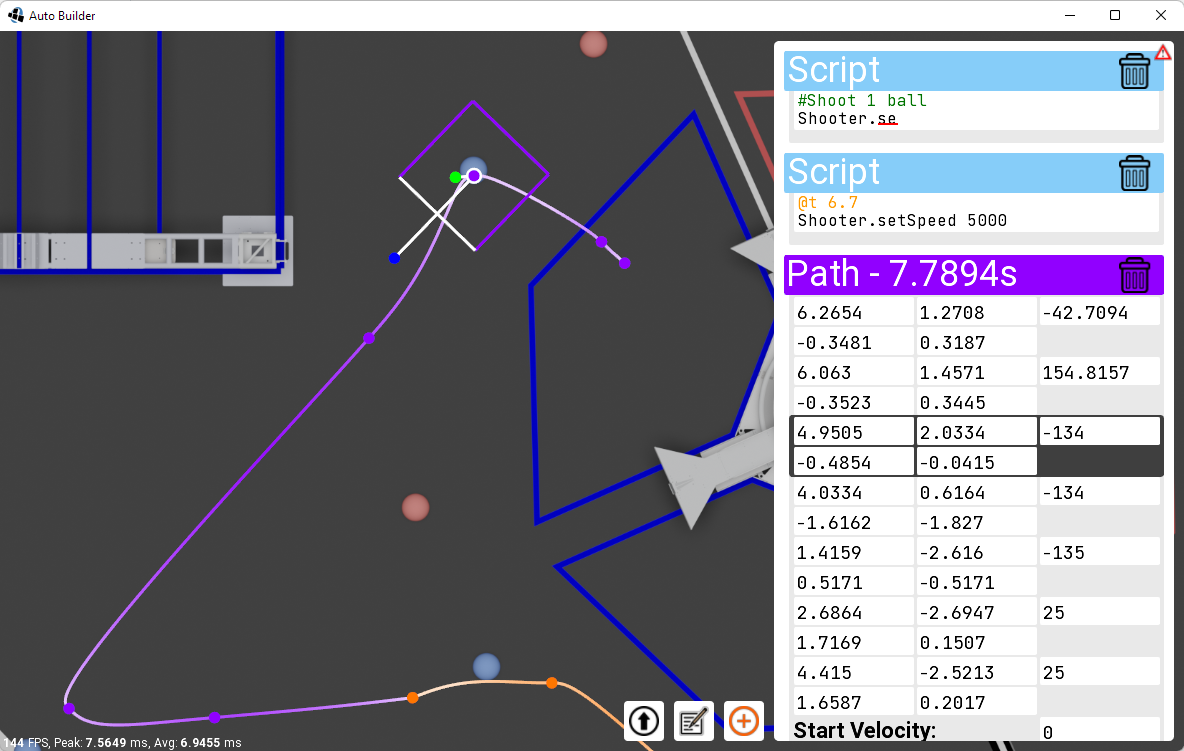Select the blue waypoint node
Screen dimensions: 1184x751
(x=394, y=257)
